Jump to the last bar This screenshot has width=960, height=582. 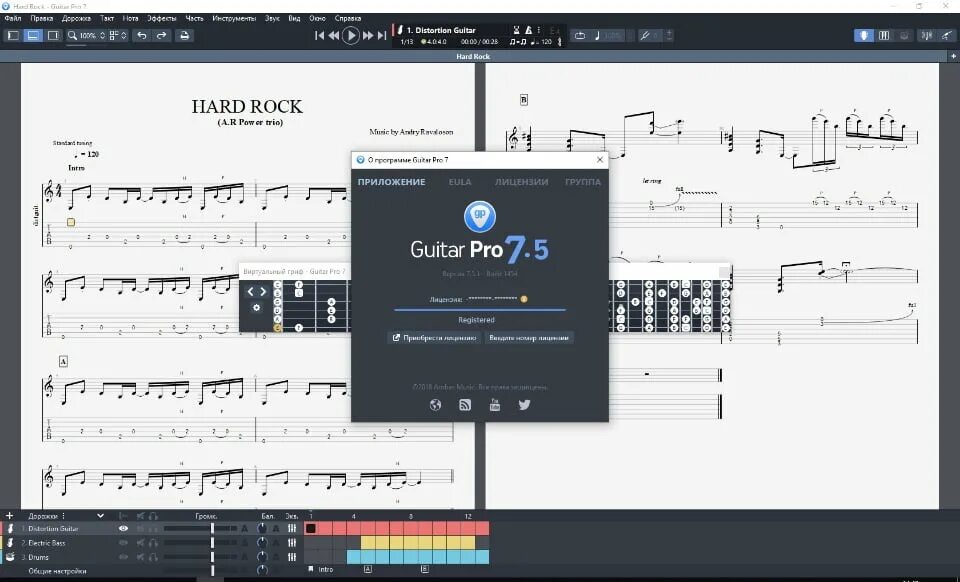pyautogui.click(x=382, y=35)
